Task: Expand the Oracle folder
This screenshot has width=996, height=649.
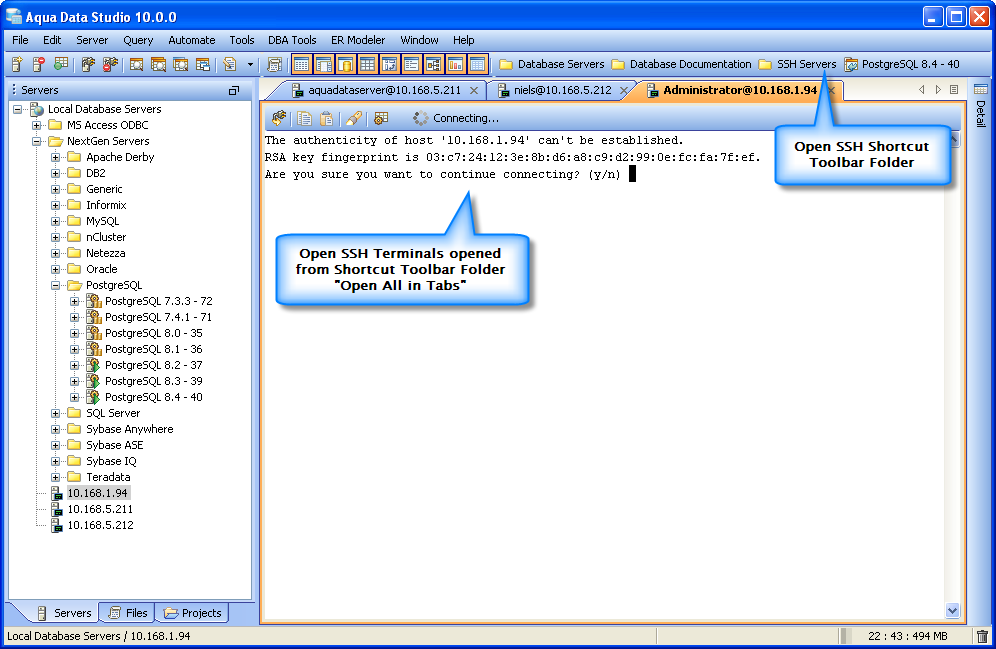Action: tap(56, 269)
